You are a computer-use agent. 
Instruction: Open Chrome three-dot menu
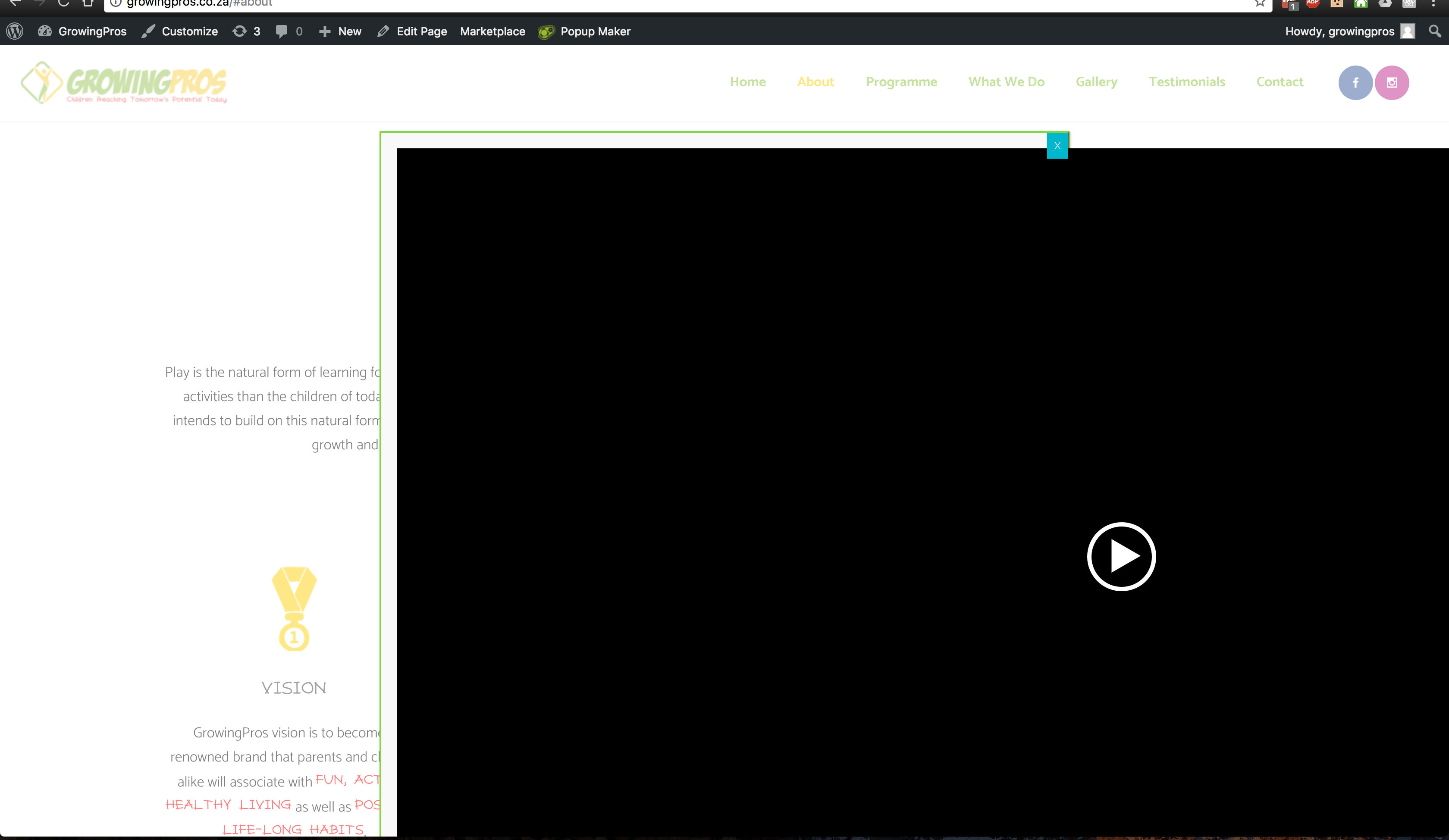tap(1433, 3)
